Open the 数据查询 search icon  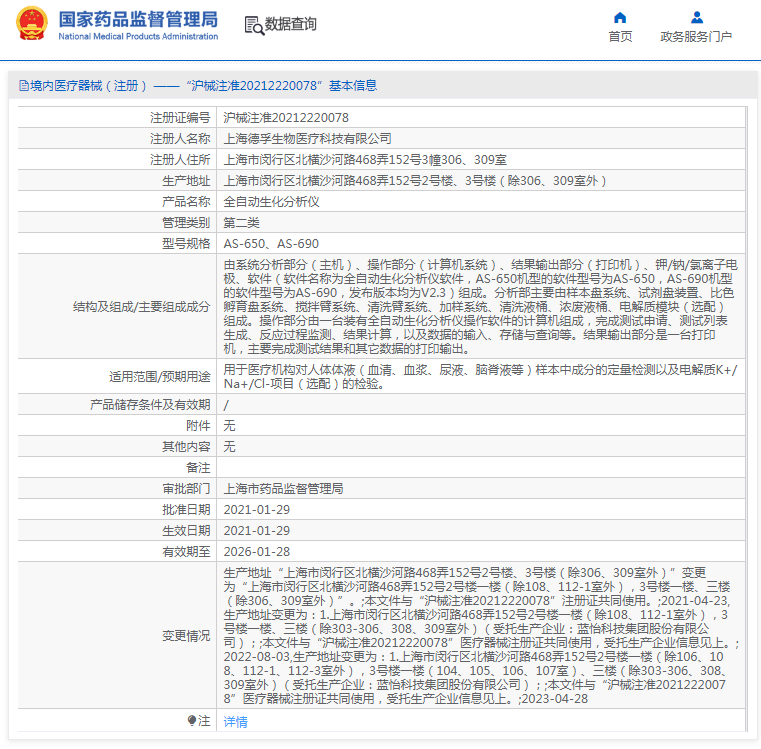click(254, 26)
